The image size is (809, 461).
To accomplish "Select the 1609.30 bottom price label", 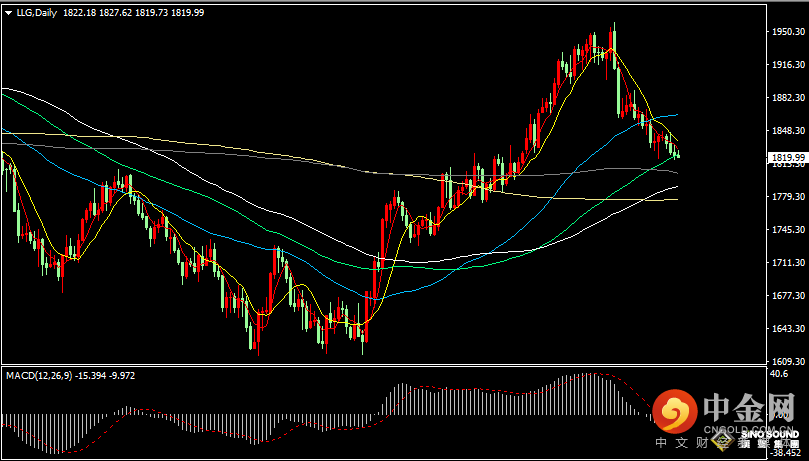I will (789, 361).
